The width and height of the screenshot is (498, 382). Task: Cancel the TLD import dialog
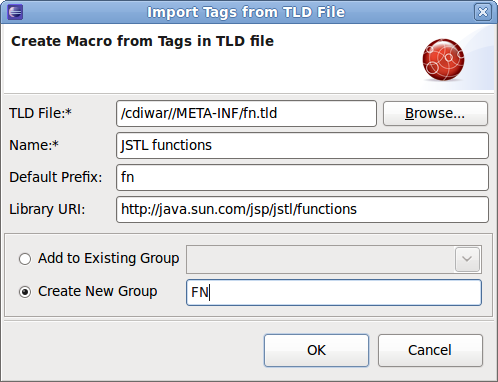tap(430, 350)
